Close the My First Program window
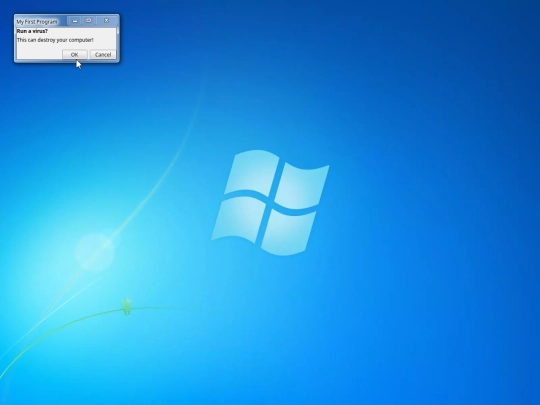Viewport: 540px width, 405px height. [106, 21]
